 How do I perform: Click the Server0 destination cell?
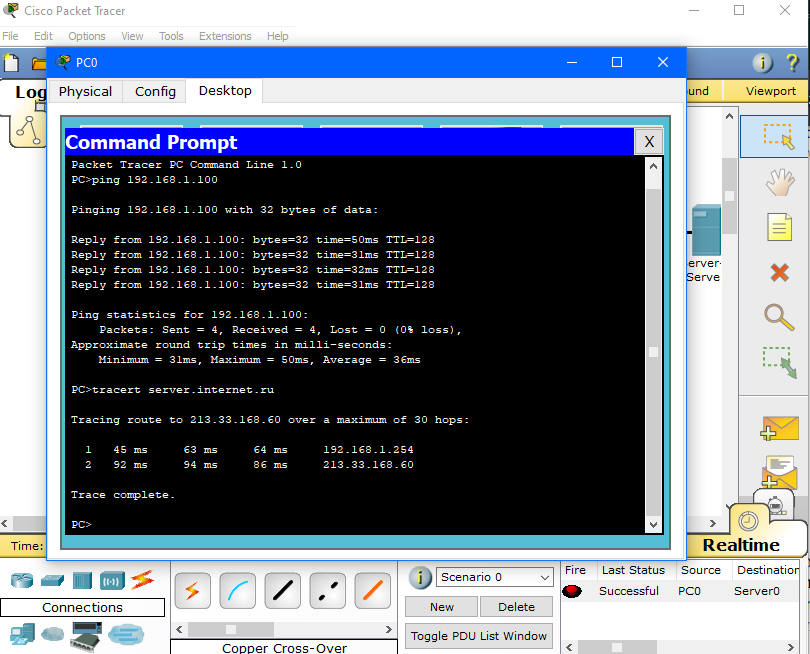[756, 591]
